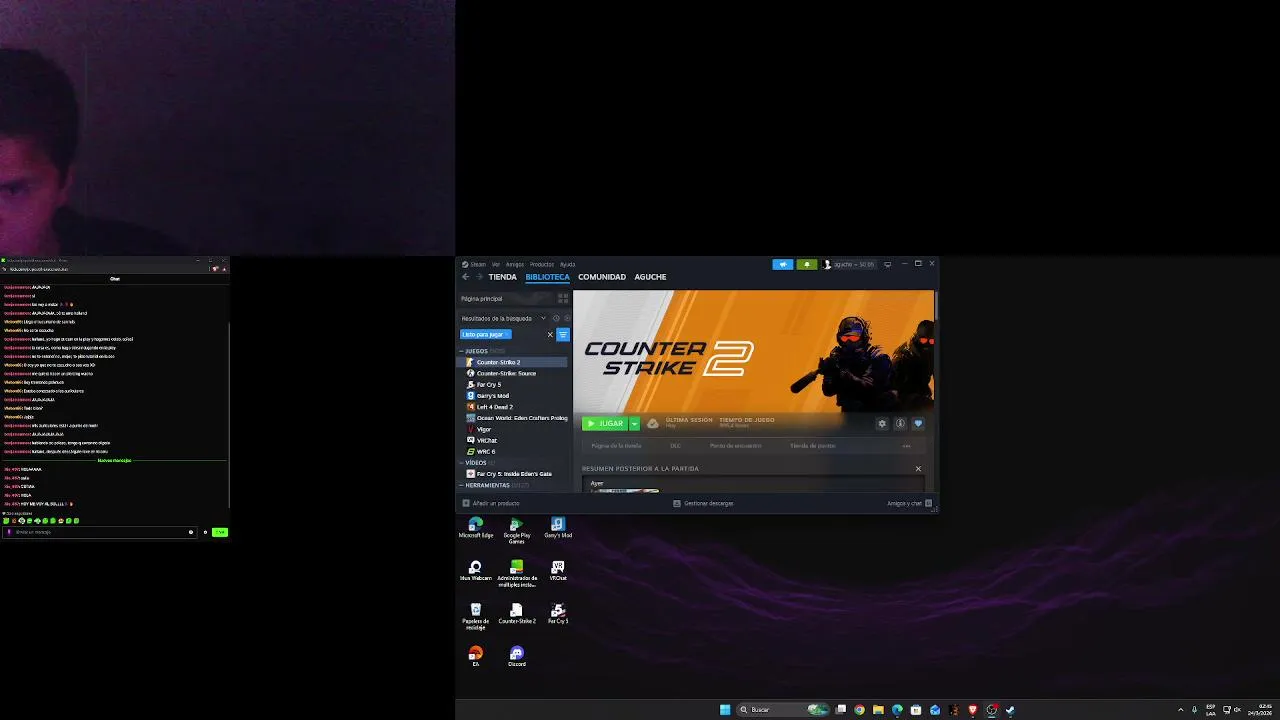Open the Amigos menu
This screenshot has width=1280, height=720.
tap(515, 264)
